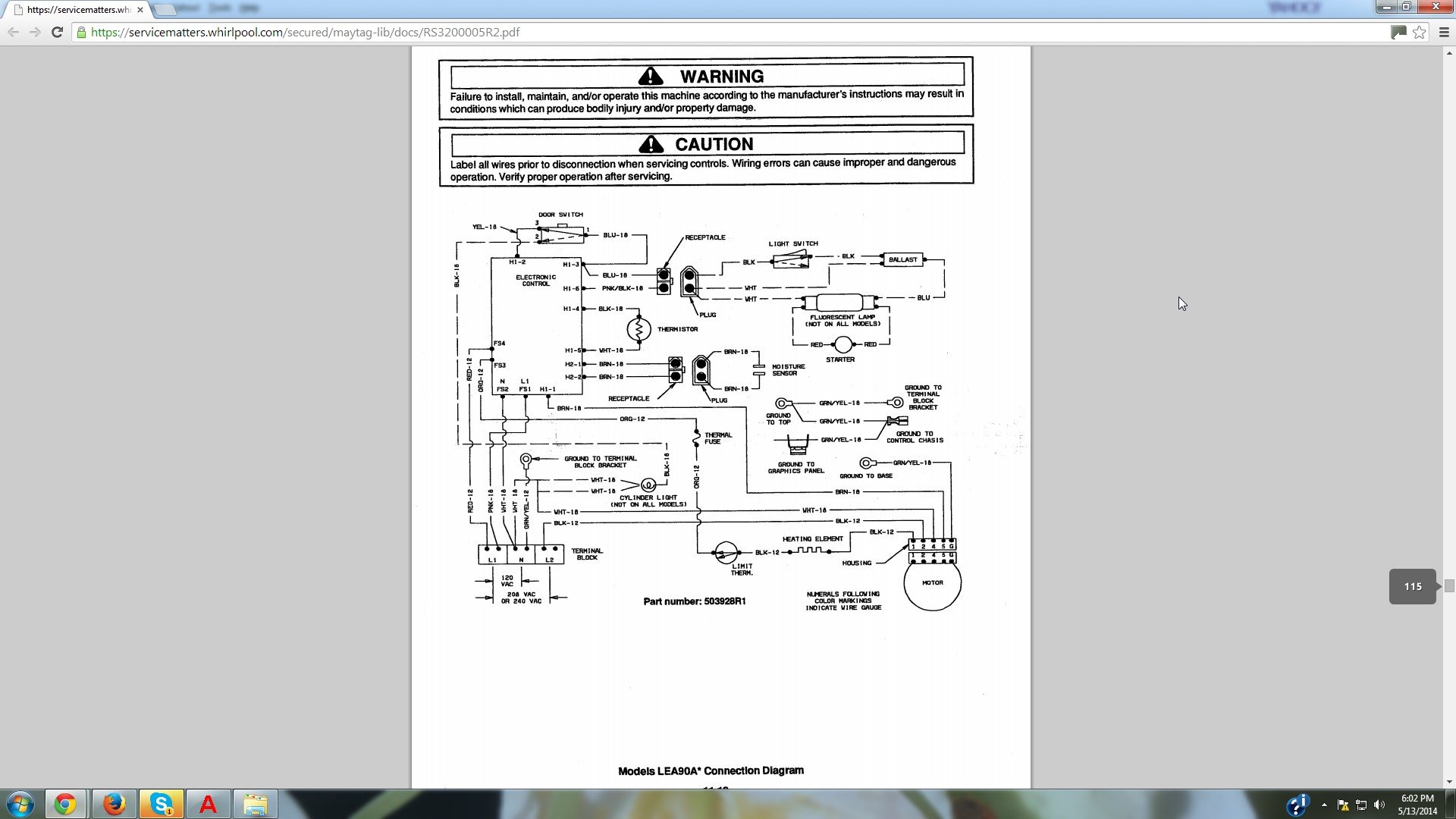Focus the URL address bar
1456x819 pixels.
tap(728, 32)
